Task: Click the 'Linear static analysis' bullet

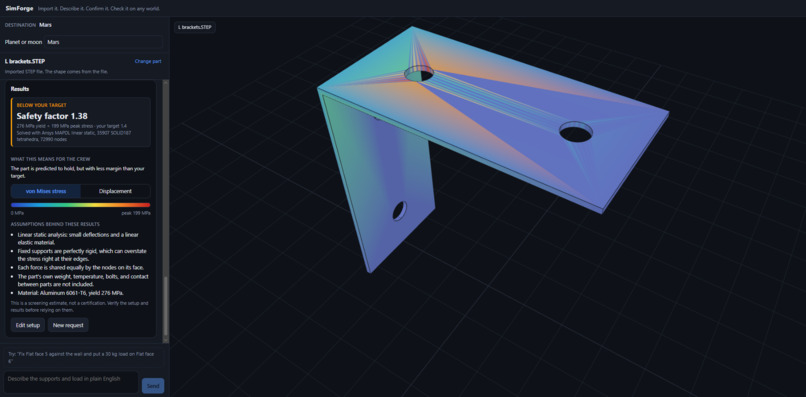Action: (78, 238)
